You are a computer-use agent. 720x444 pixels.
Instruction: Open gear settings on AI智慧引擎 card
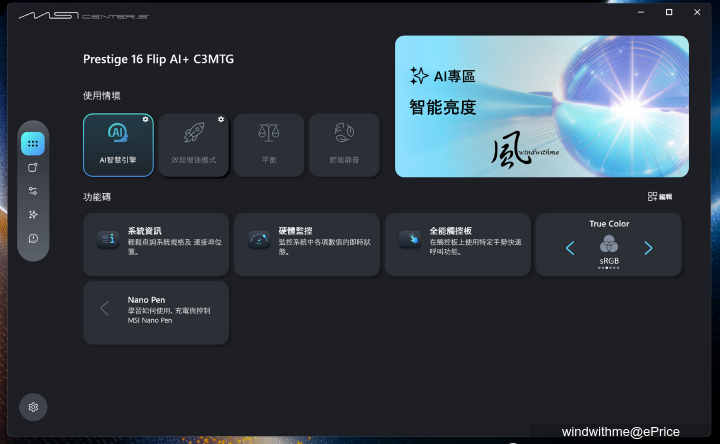(145, 119)
